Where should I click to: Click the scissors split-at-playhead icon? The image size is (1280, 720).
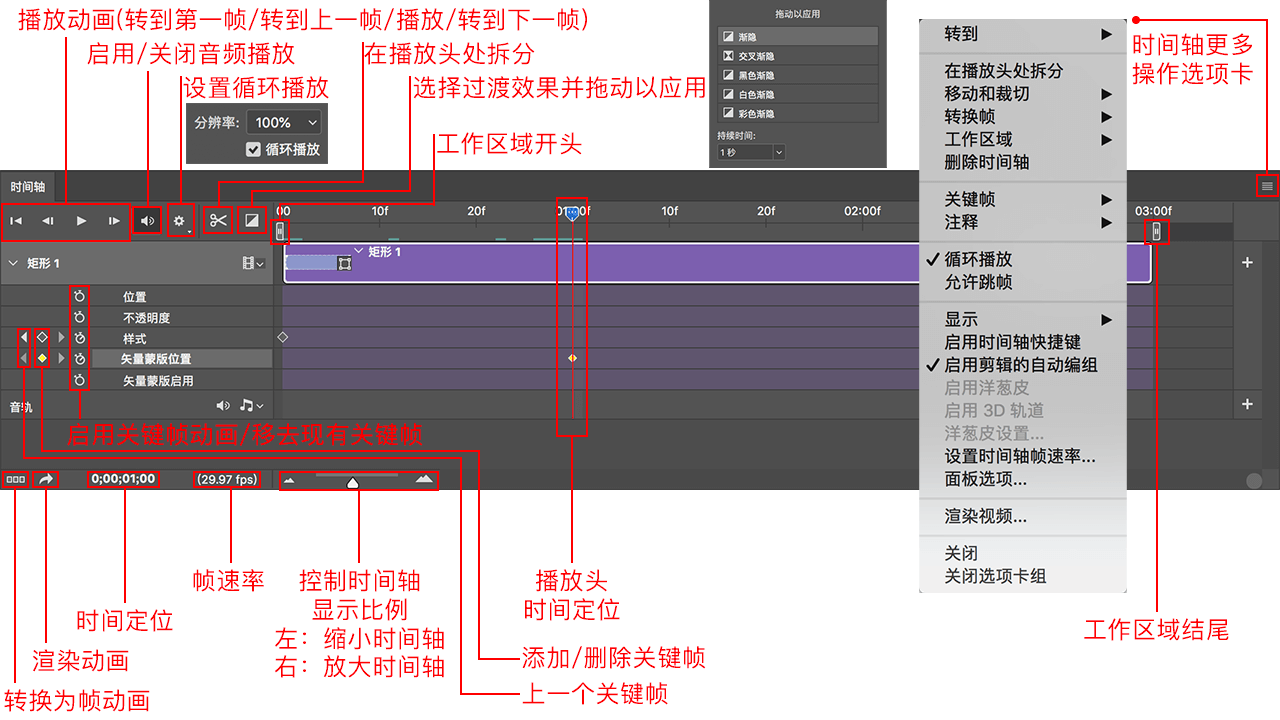[218, 221]
